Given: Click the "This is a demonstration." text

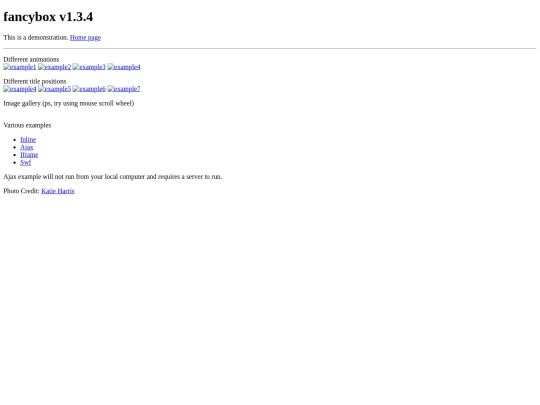Looking at the screenshot, I should pyautogui.click(x=36, y=38).
